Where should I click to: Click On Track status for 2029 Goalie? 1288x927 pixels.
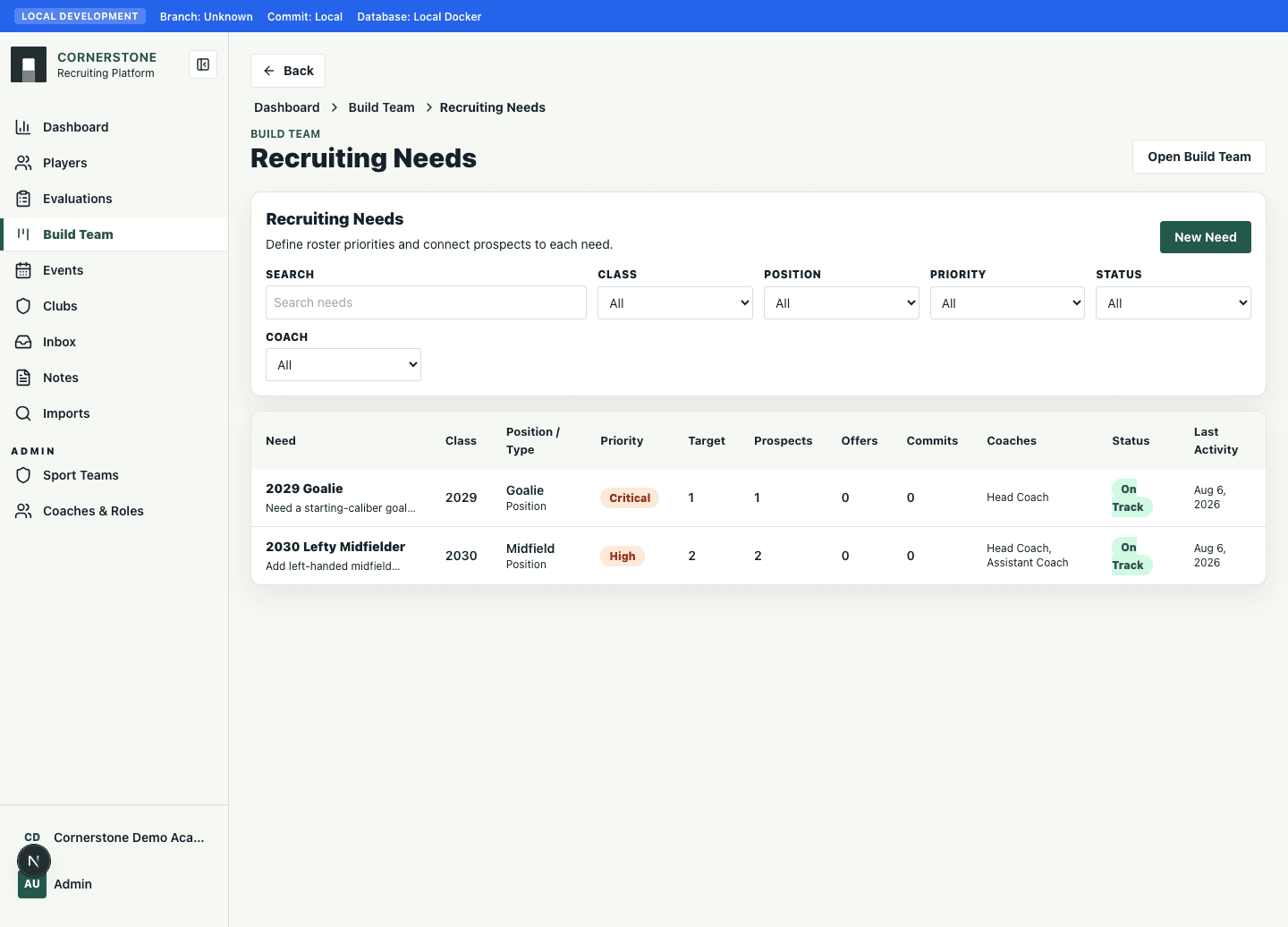[1131, 498]
